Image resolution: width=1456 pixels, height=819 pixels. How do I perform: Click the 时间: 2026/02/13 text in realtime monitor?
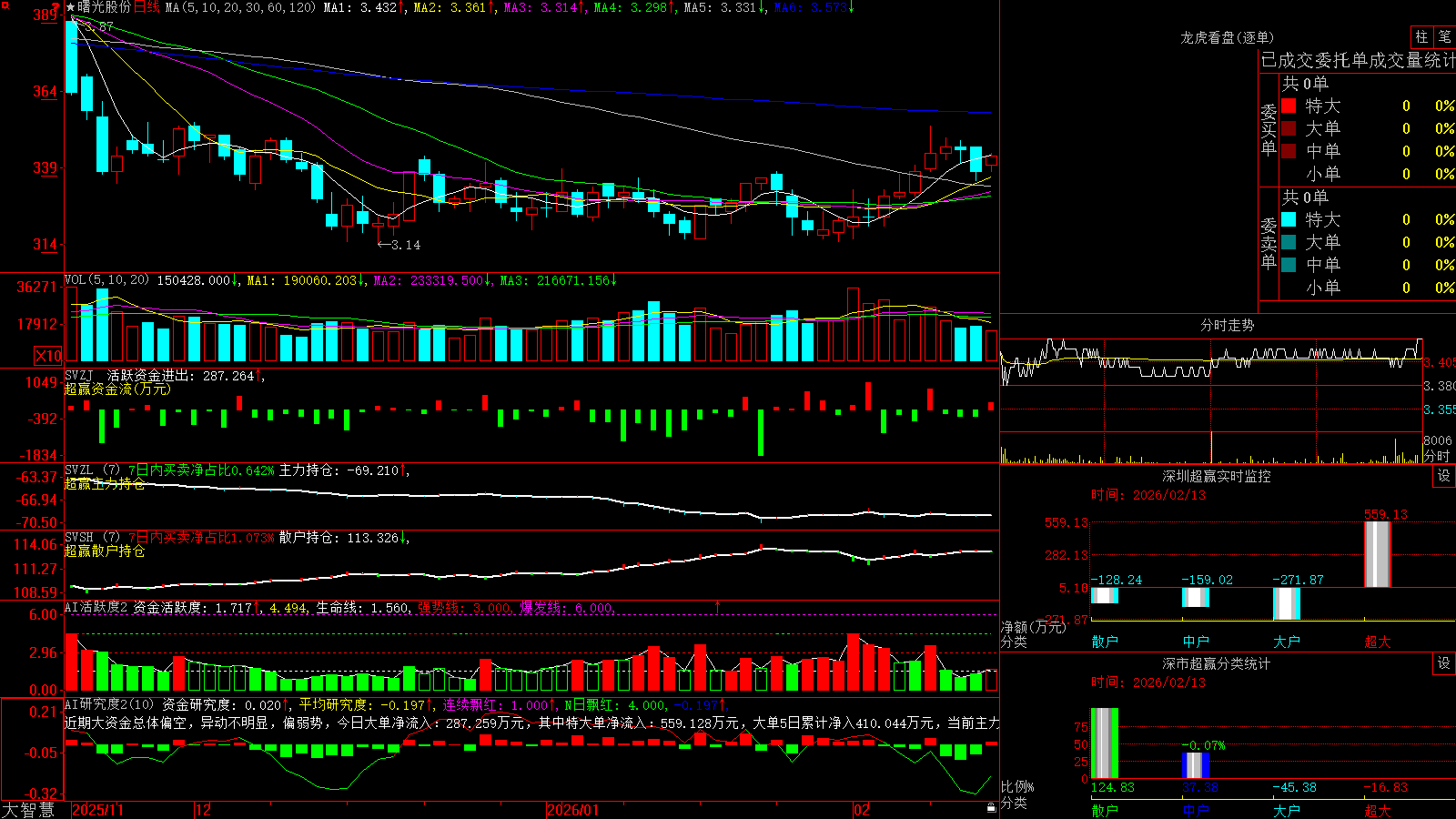[x=1148, y=495]
